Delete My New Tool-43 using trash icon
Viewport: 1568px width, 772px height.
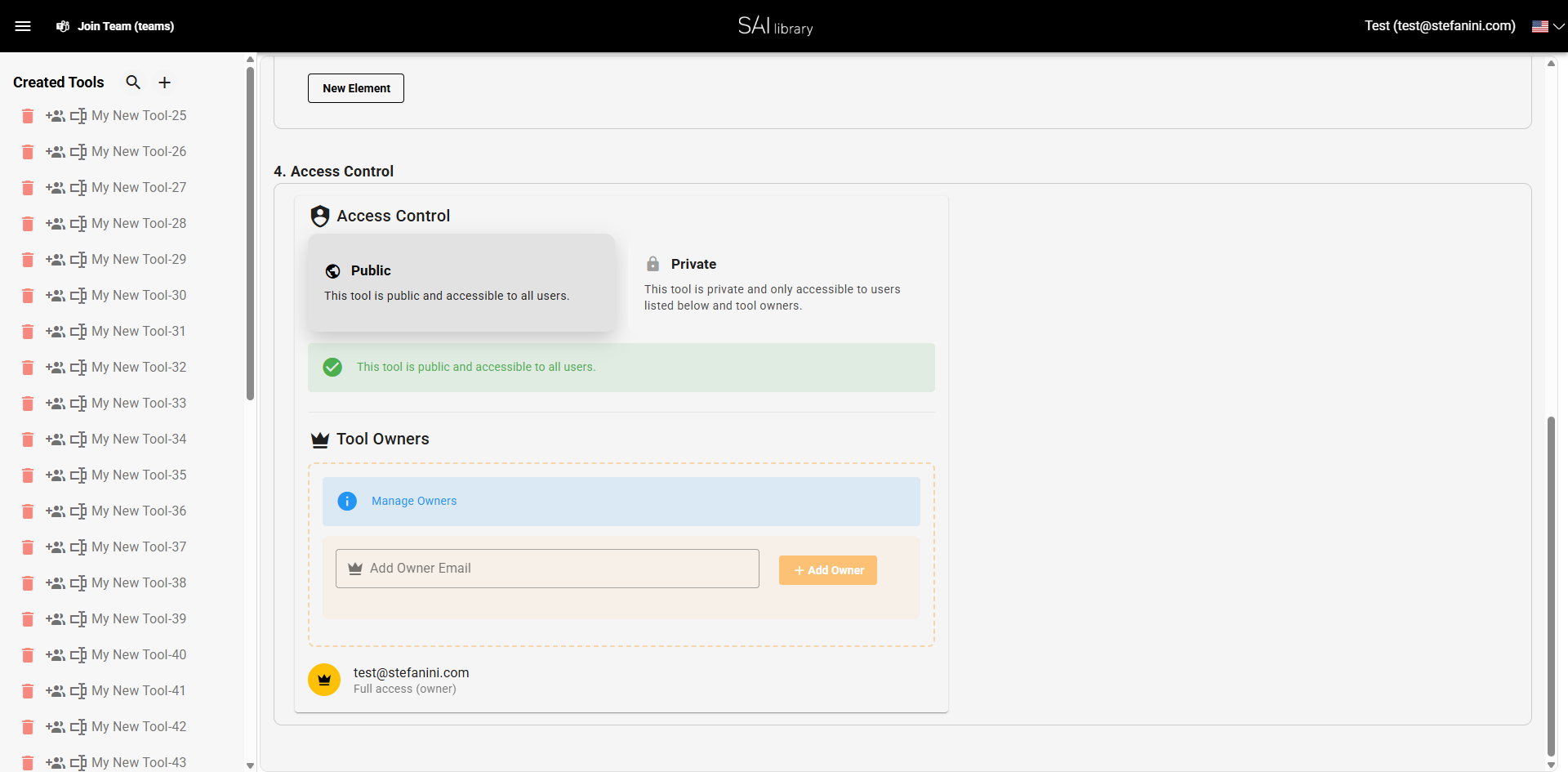click(x=27, y=763)
